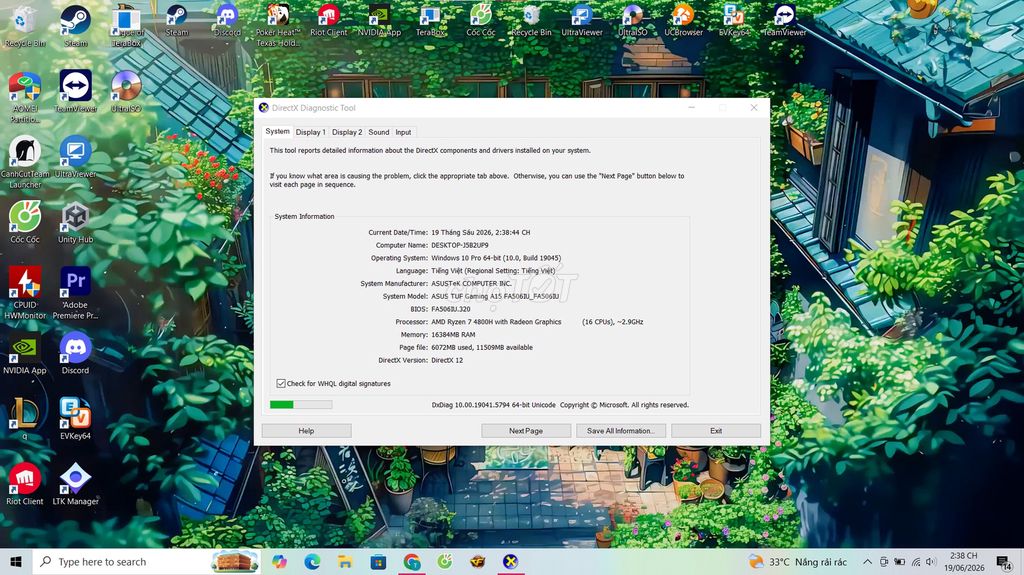This screenshot has width=1024, height=575.
Task: Click DirectX Diagnostic Tool title icon
Action: pyautogui.click(x=264, y=108)
